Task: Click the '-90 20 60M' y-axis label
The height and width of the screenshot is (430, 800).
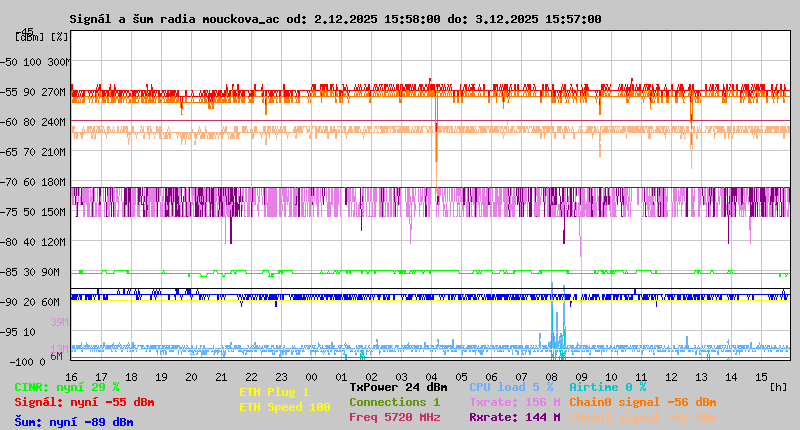Action: pos(31,302)
